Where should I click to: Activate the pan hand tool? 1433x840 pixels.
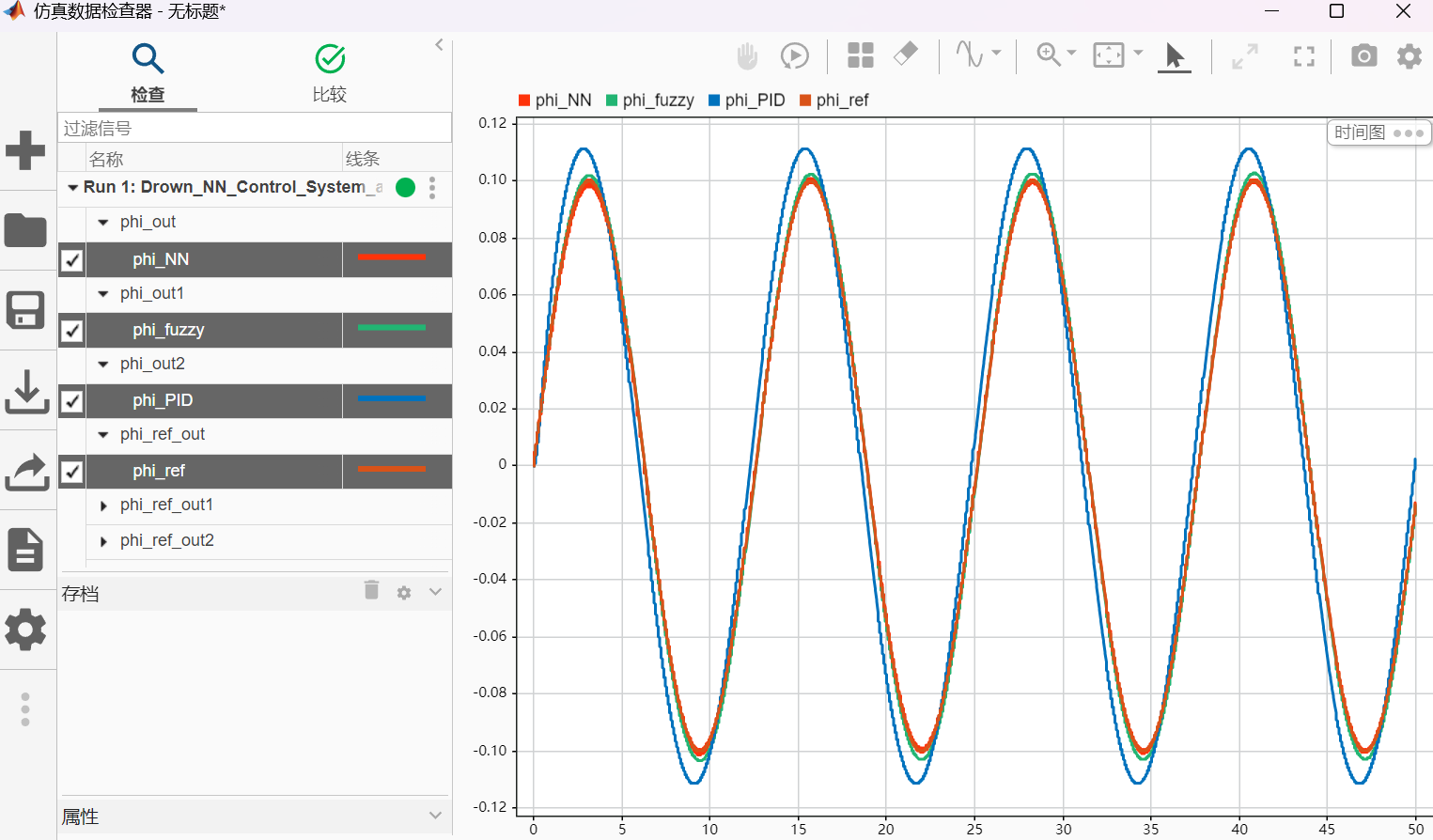[747, 56]
